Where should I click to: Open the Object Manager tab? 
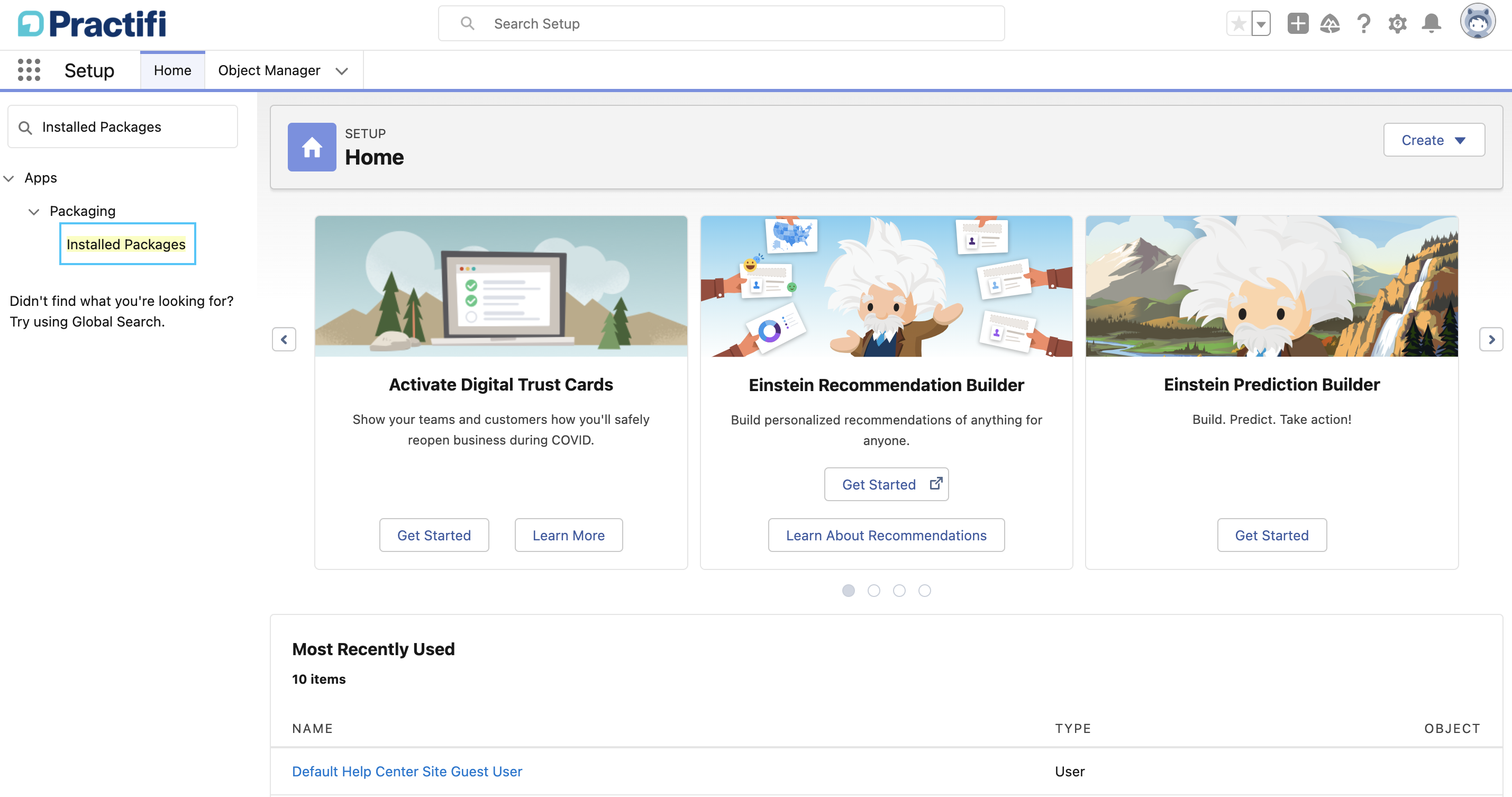pyautogui.click(x=269, y=70)
